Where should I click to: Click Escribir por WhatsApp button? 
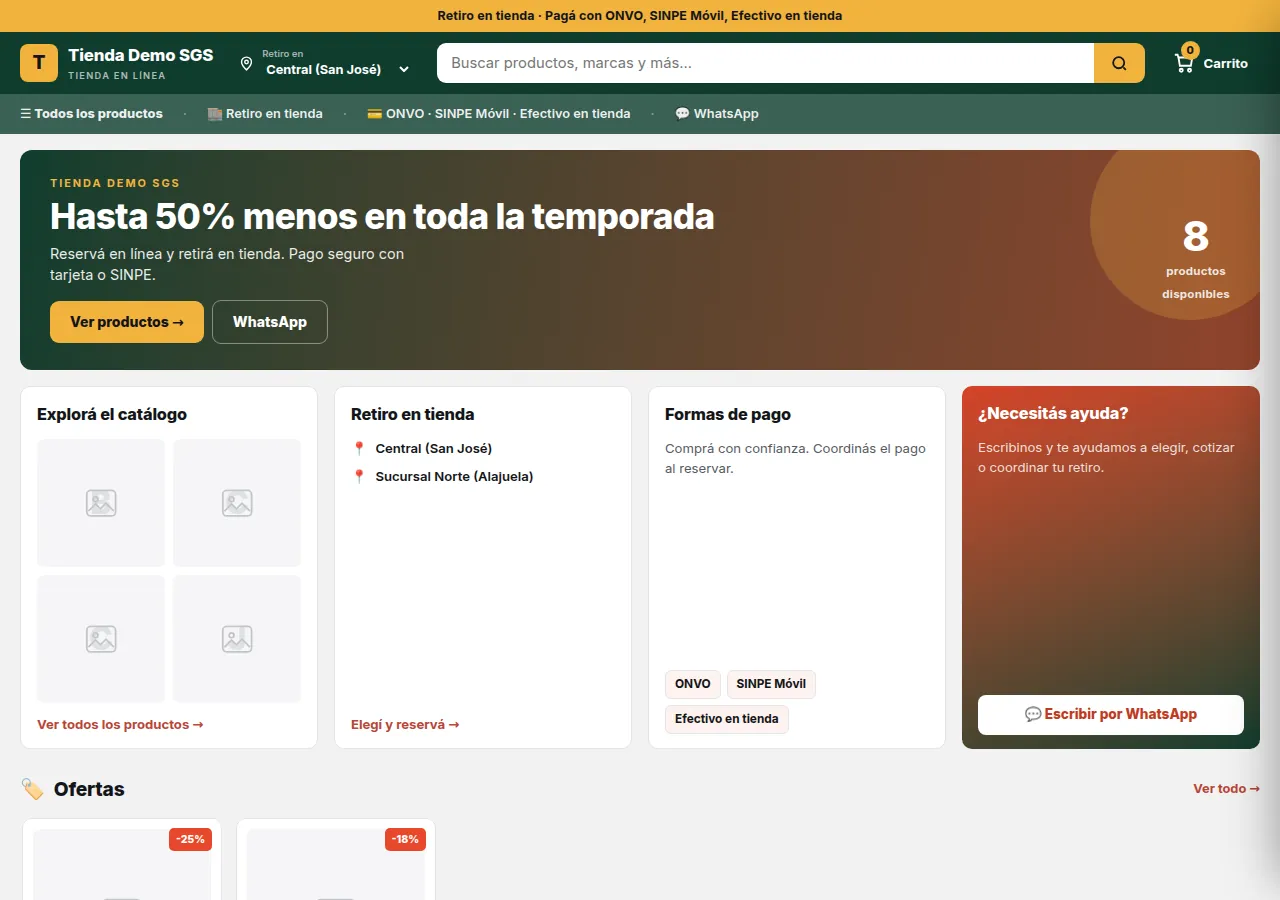pos(1111,715)
